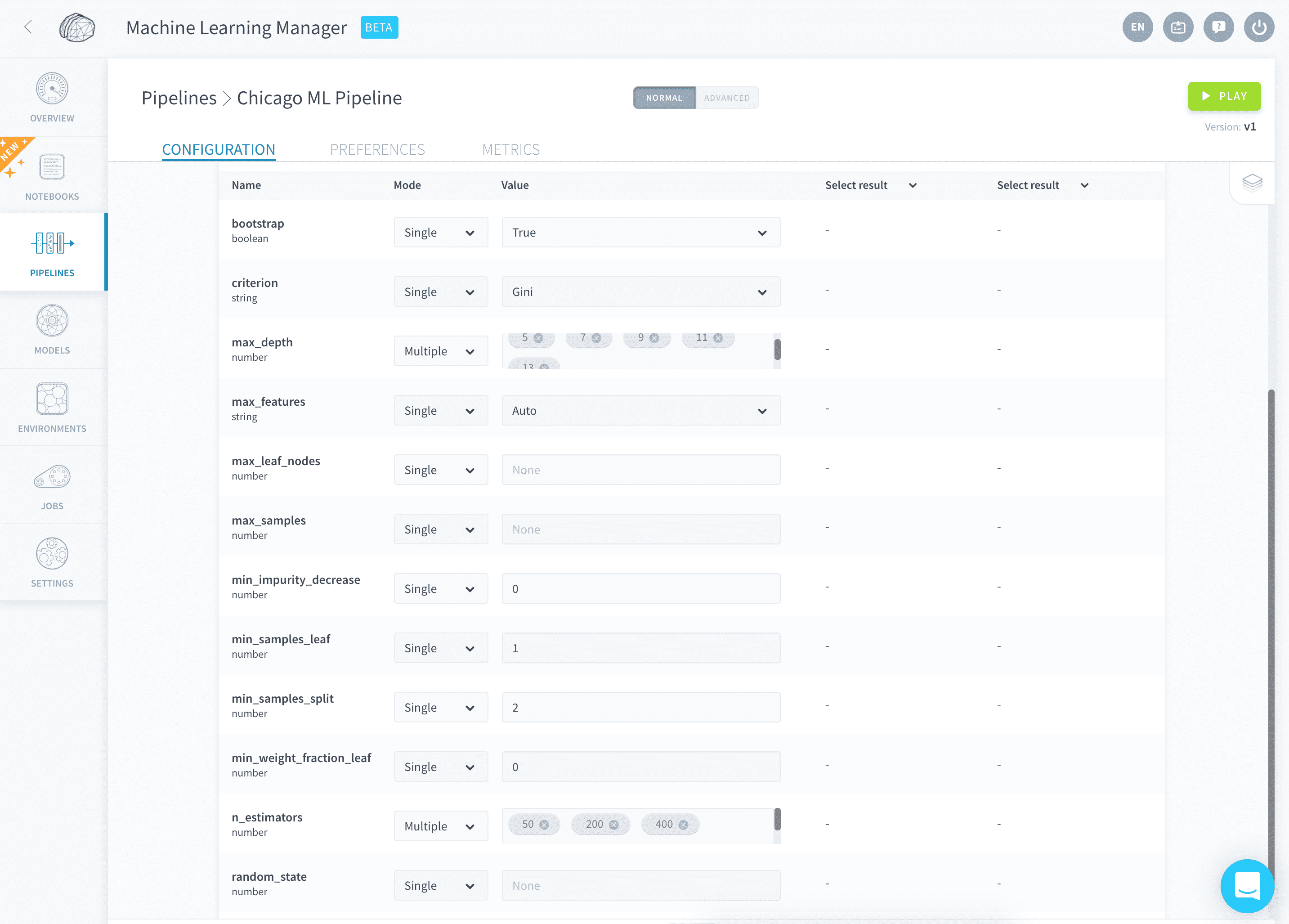1289x924 pixels.
Task: Click the min_weight_fraction_leaf value field
Action: tap(640, 767)
